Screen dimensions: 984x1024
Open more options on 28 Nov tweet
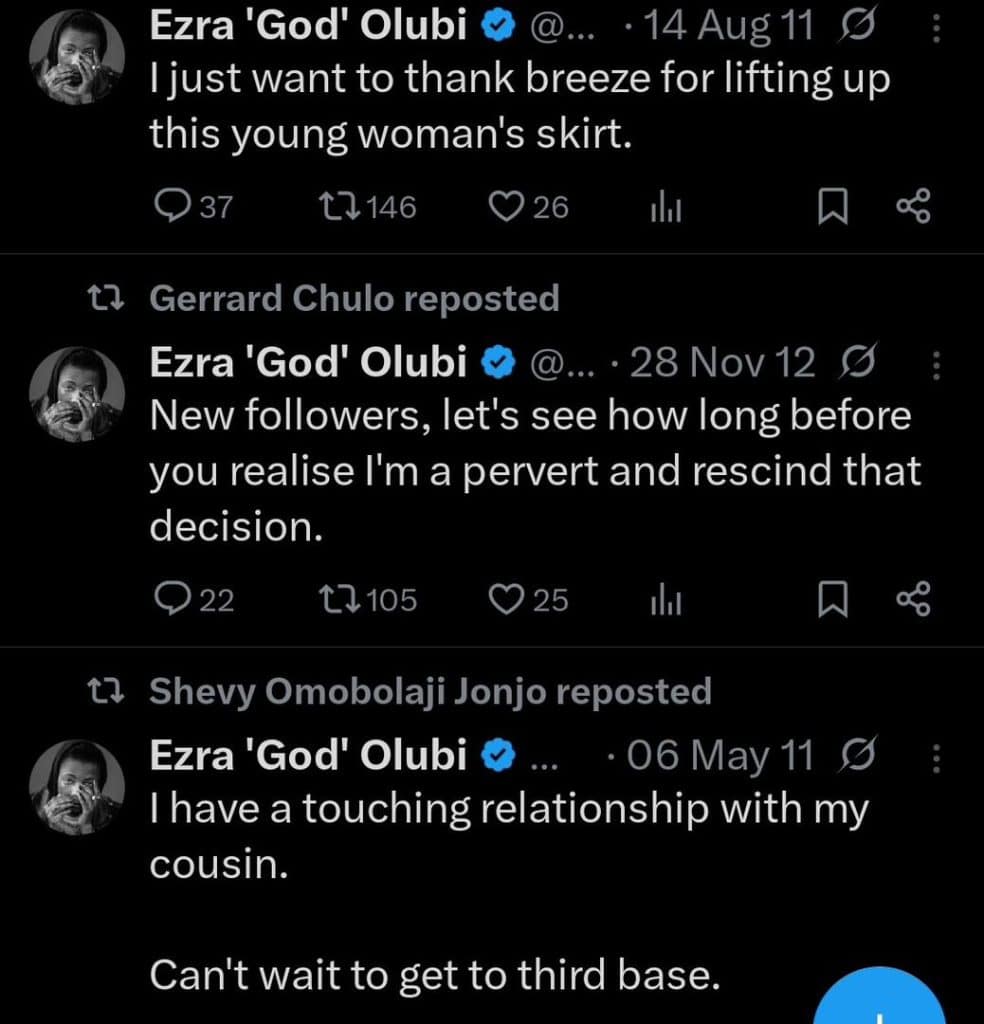pyautogui.click(x=936, y=367)
